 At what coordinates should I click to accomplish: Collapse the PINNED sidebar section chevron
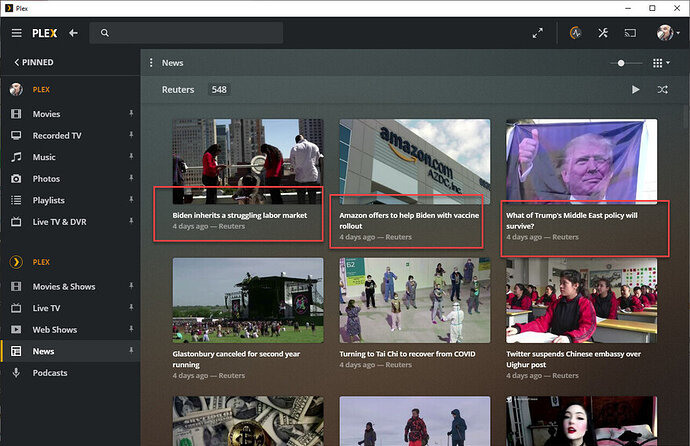(x=16, y=62)
